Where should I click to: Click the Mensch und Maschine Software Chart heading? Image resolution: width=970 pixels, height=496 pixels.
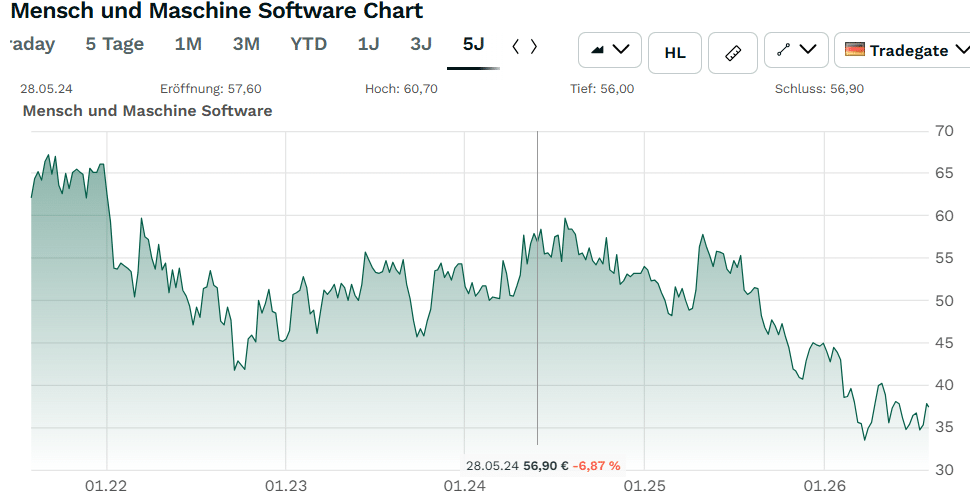point(217,11)
